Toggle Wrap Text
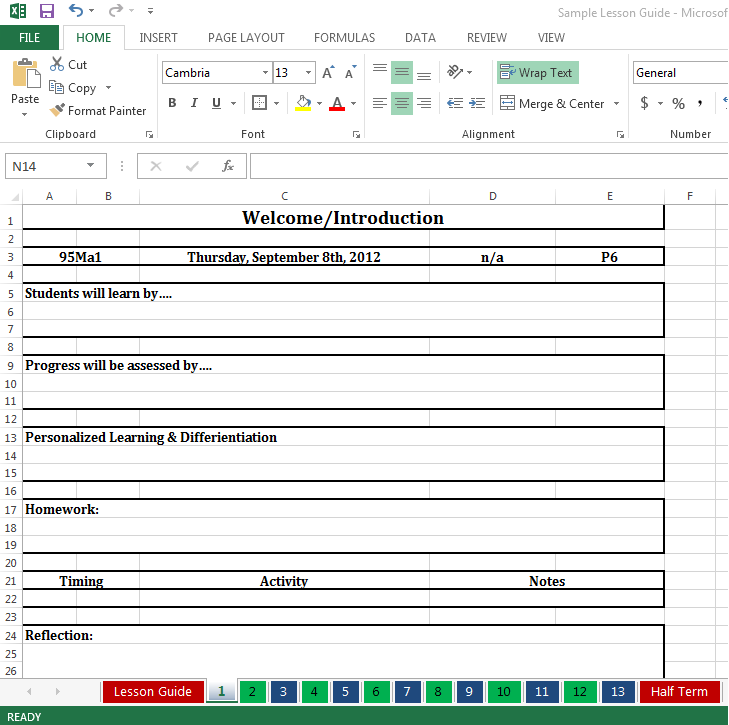Screen dimensions: 729x725 click(x=538, y=73)
